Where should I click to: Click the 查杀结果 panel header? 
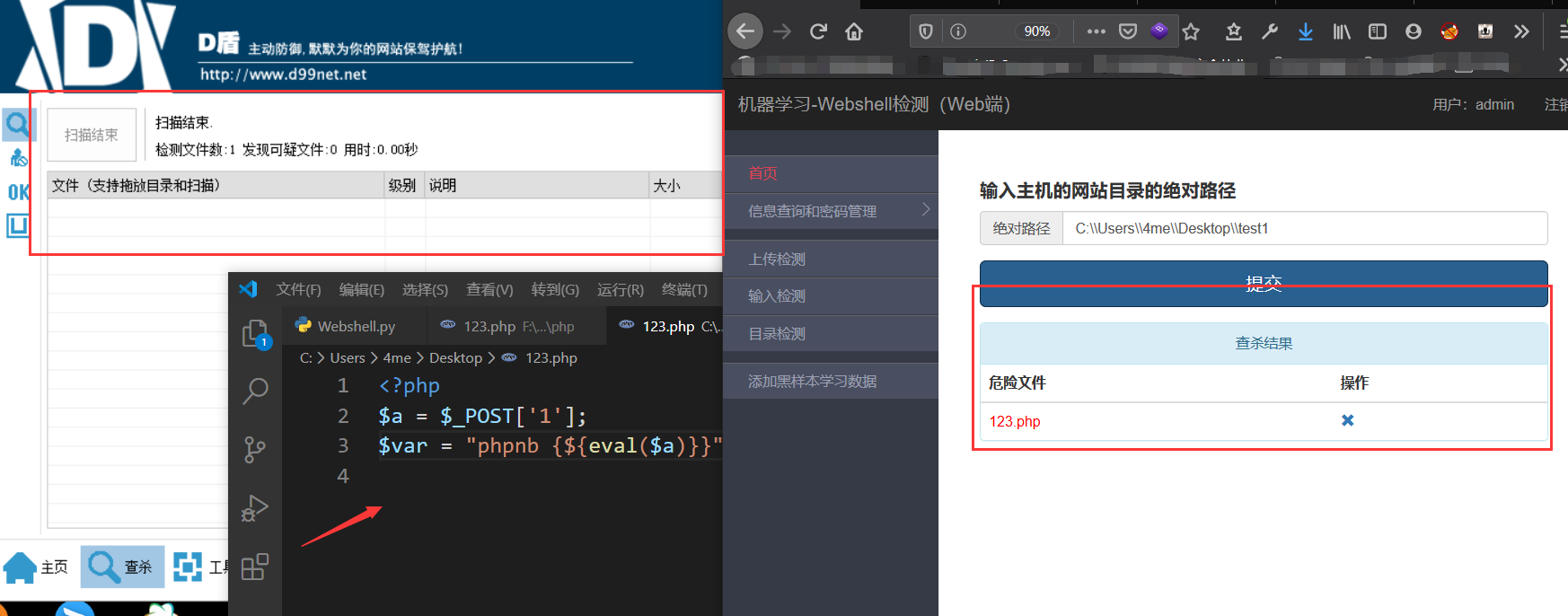tap(1264, 343)
